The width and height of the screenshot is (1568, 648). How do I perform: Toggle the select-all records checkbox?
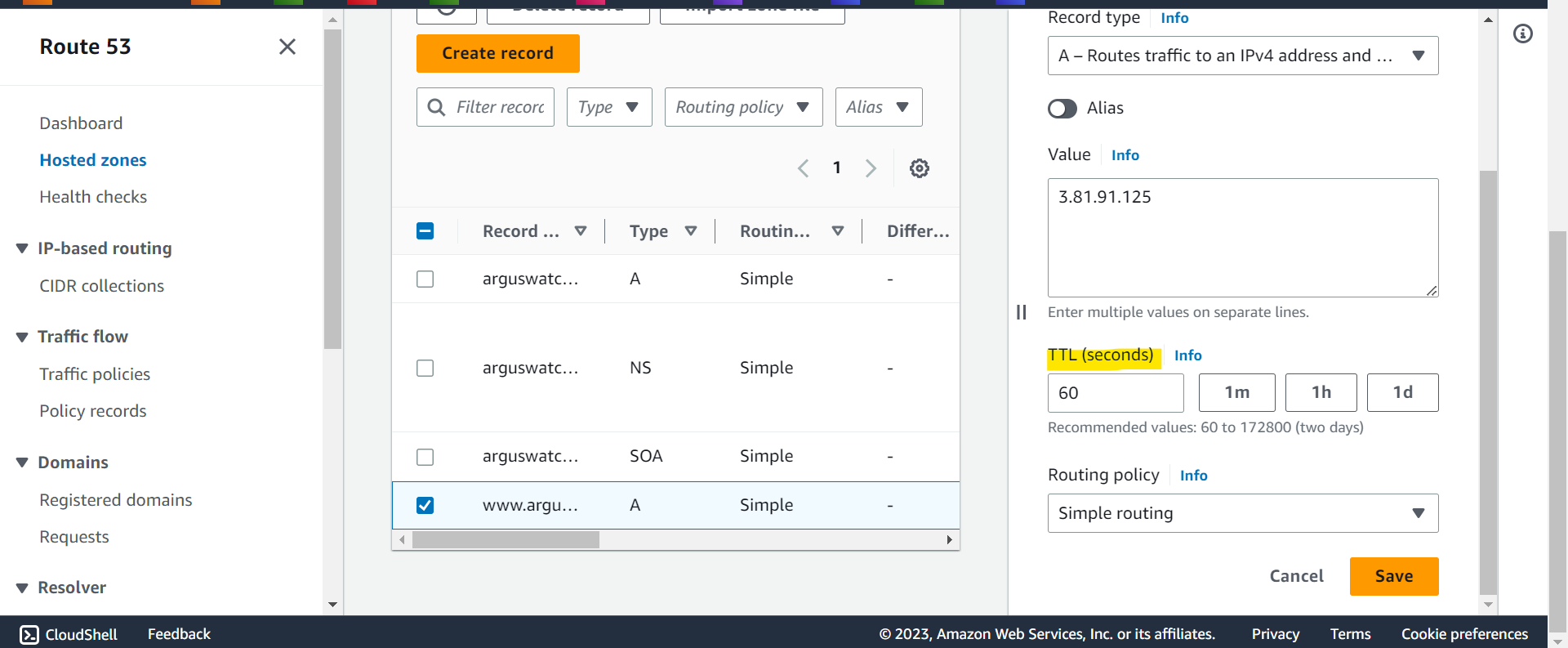[x=425, y=231]
